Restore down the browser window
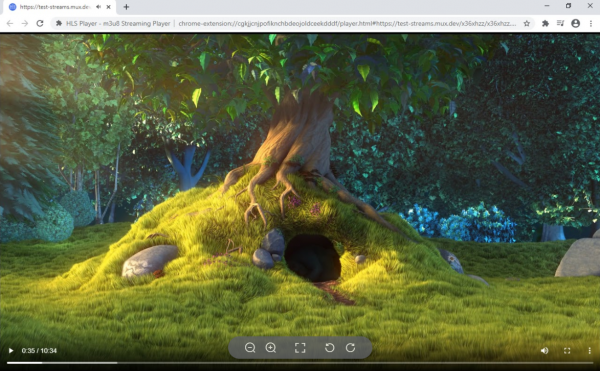 [x=568, y=6]
